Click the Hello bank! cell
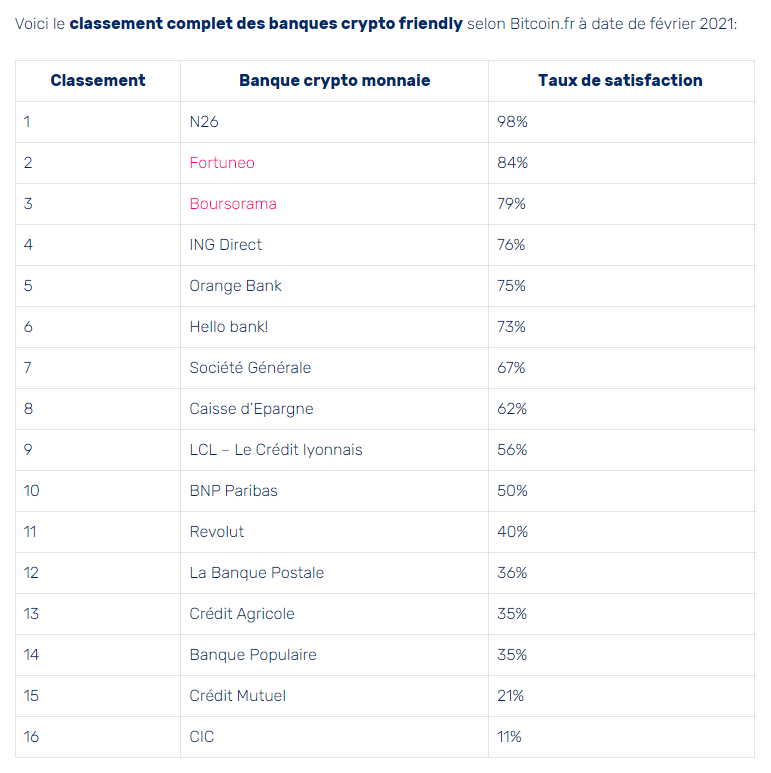 tap(229, 327)
